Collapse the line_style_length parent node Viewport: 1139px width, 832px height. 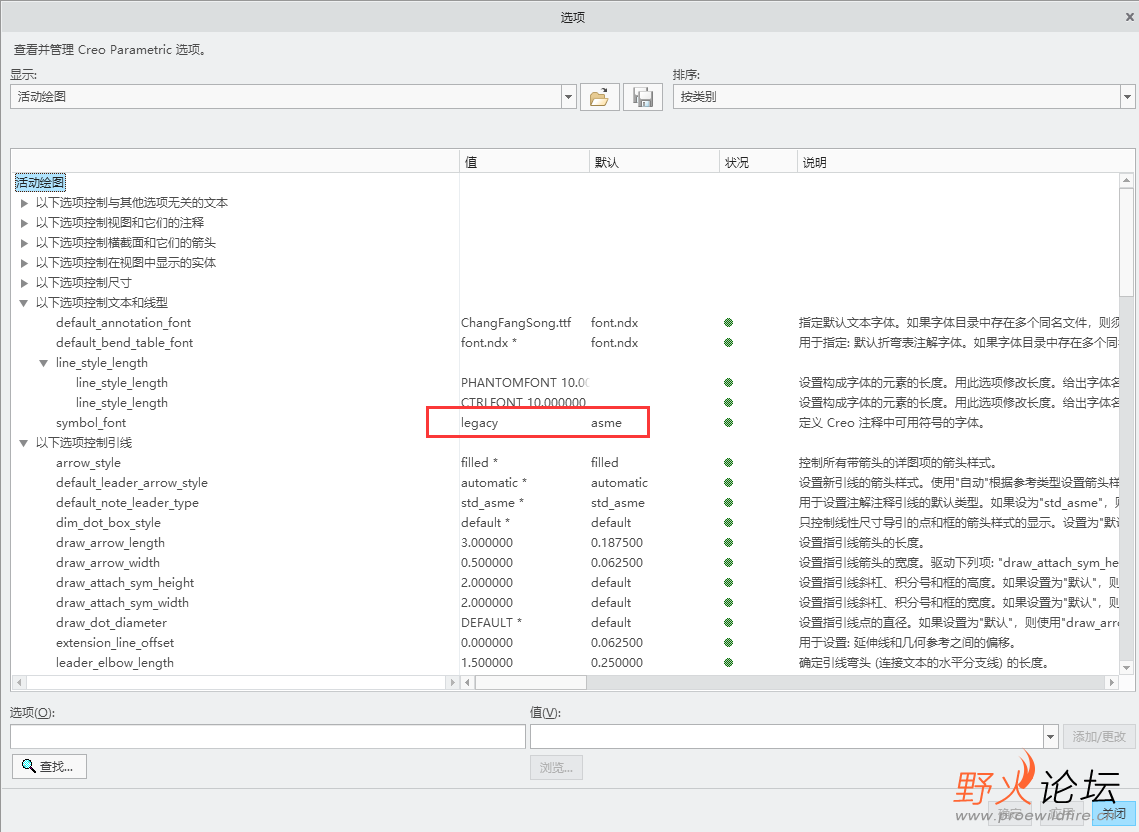pos(44,363)
